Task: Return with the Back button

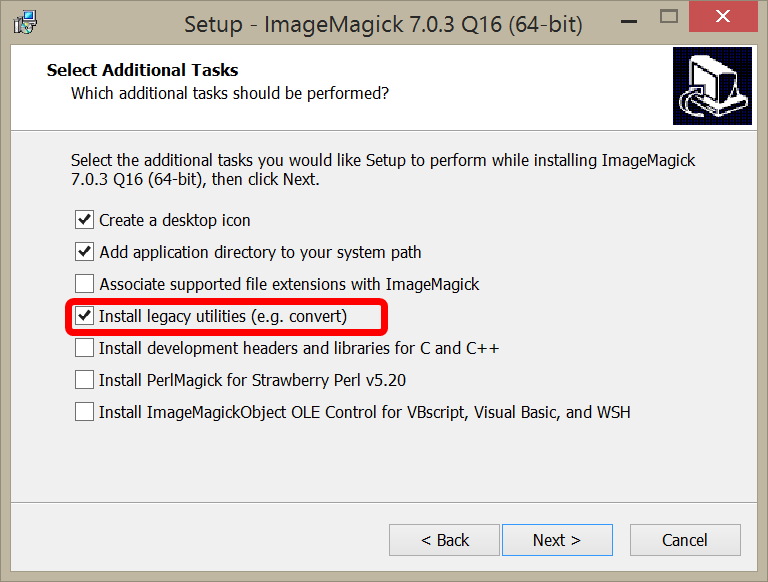Action: [x=444, y=540]
